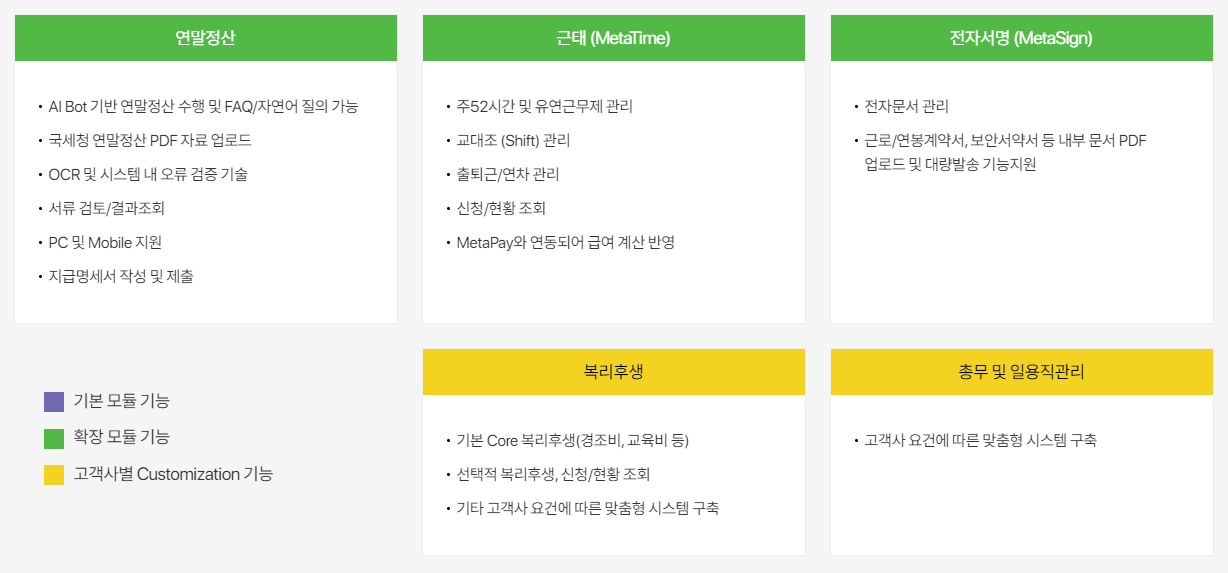
Task: Click the AI Bot 기반 연말정산 item
Action: coord(203,106)
